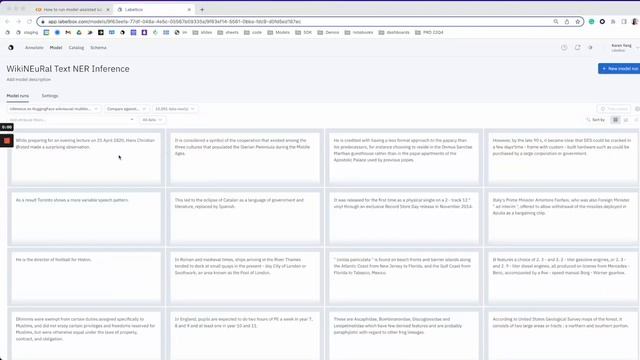
Task: Click Add model description text
Action: (x=29, y=80)
